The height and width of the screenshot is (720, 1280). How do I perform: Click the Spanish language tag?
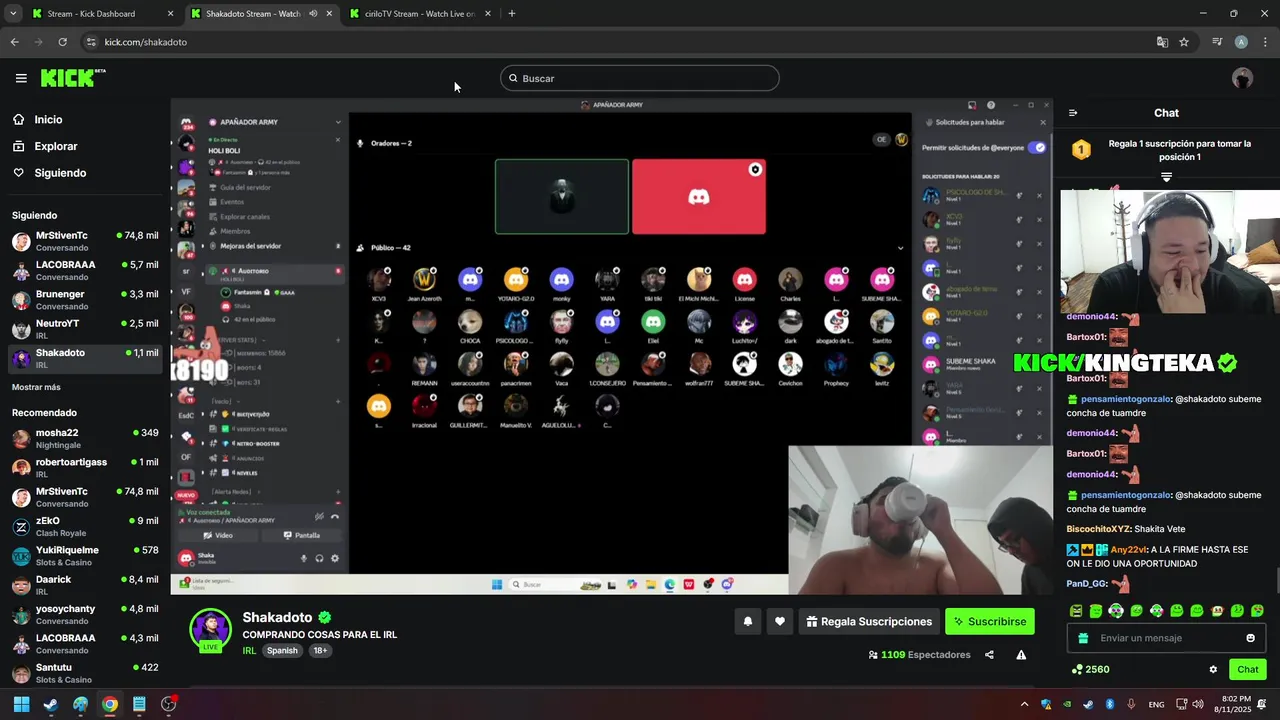click(x=282, y=650)
